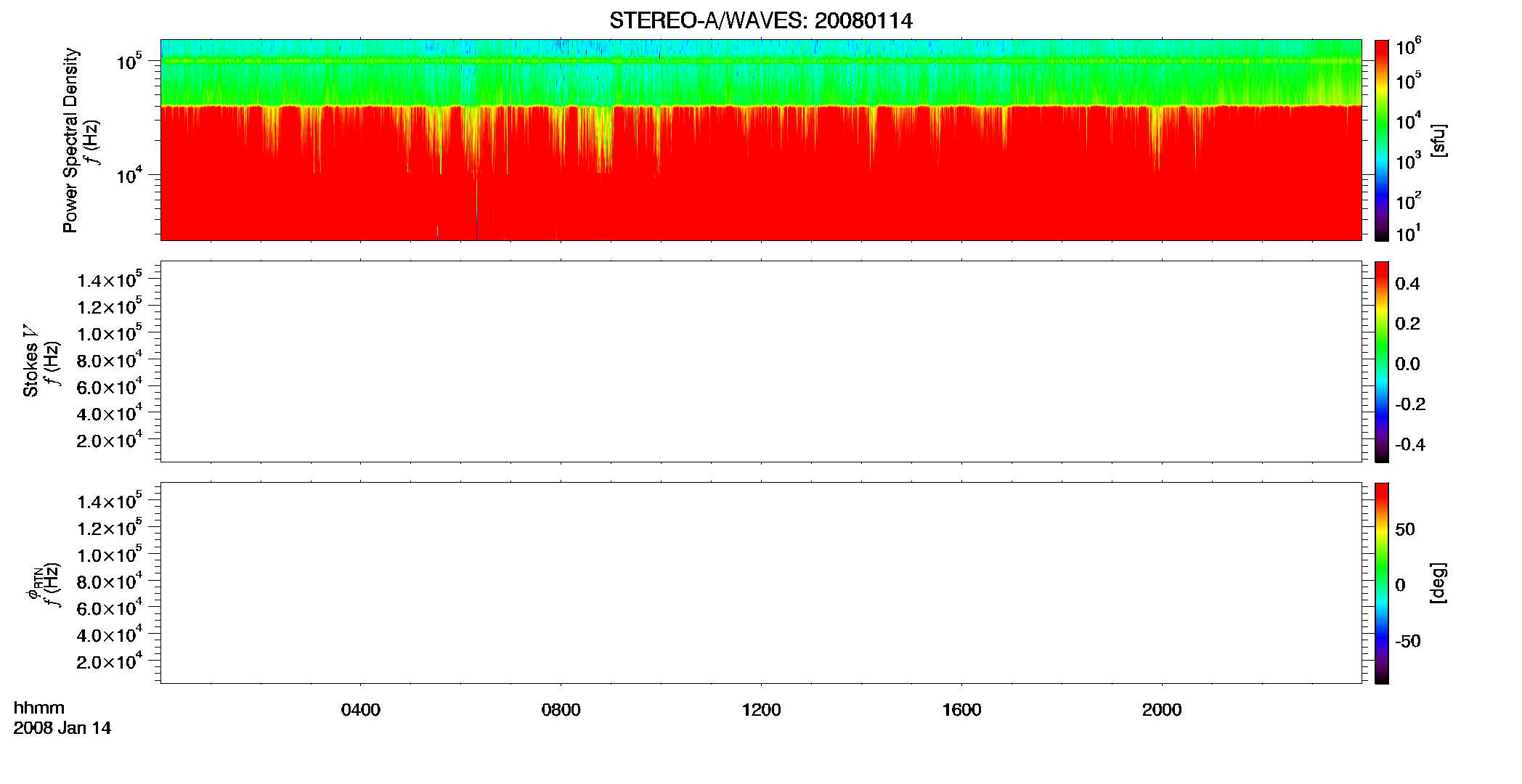
Task: Click the "0.0" label on the Stokes V colorbar
Action: coord(1407,364)
